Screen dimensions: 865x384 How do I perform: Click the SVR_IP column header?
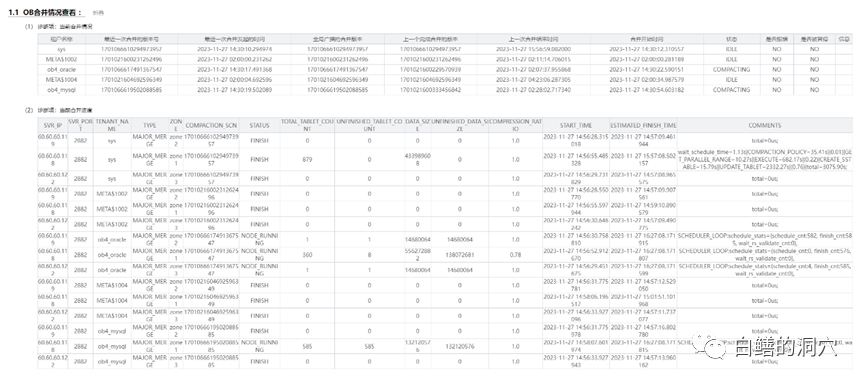(52, 125)
